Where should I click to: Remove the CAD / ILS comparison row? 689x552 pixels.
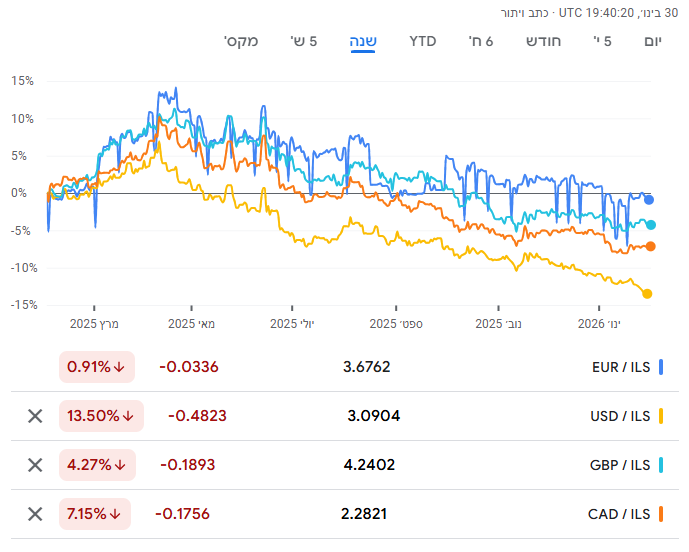(x=35, y=514)
